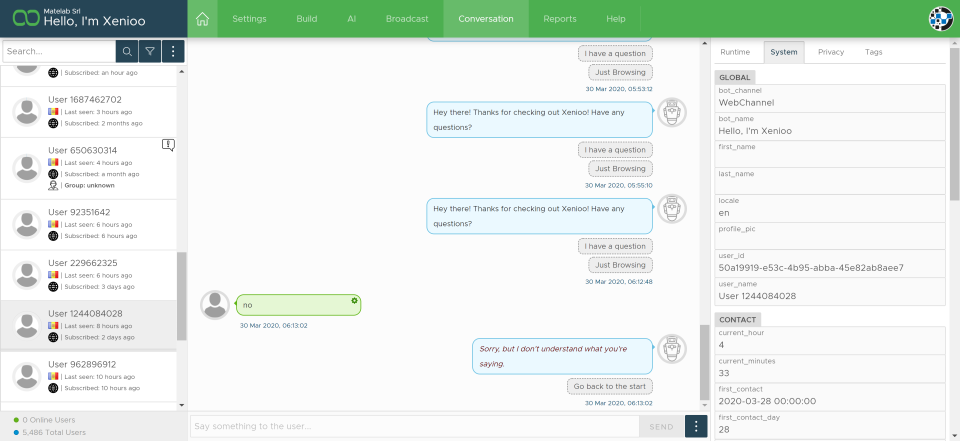Click the avatar of User 92351642

(27, 224)
